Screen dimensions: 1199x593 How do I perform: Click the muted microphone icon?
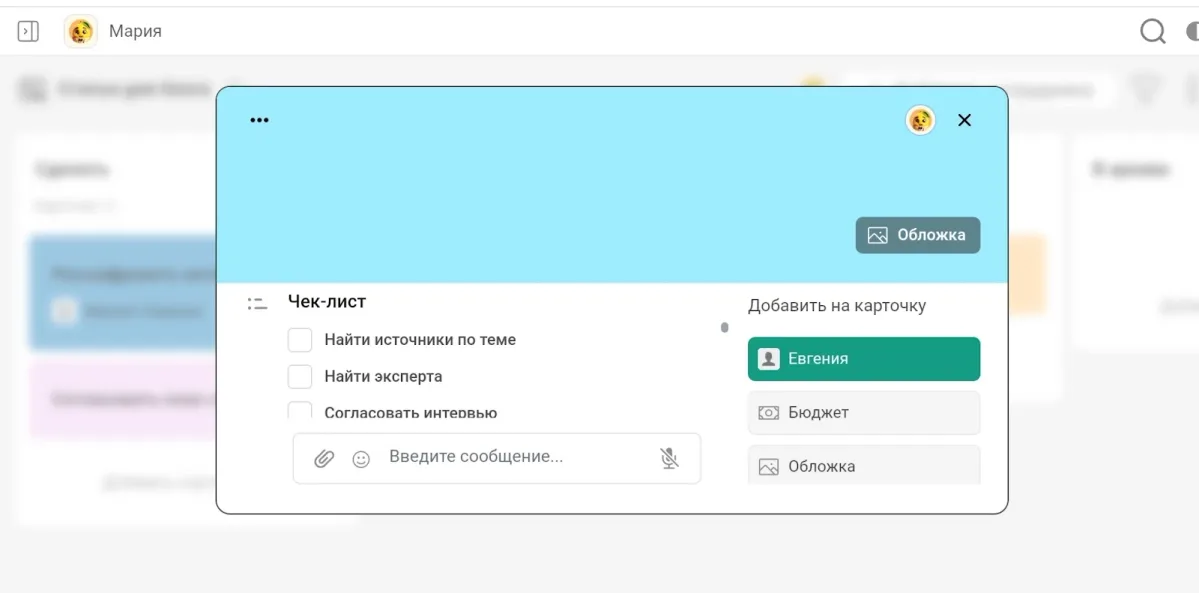[x=669, y=458]
